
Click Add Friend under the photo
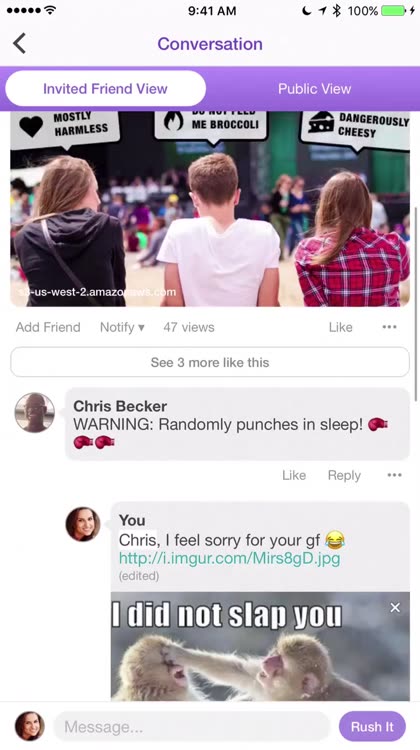(x=48, y=327)
